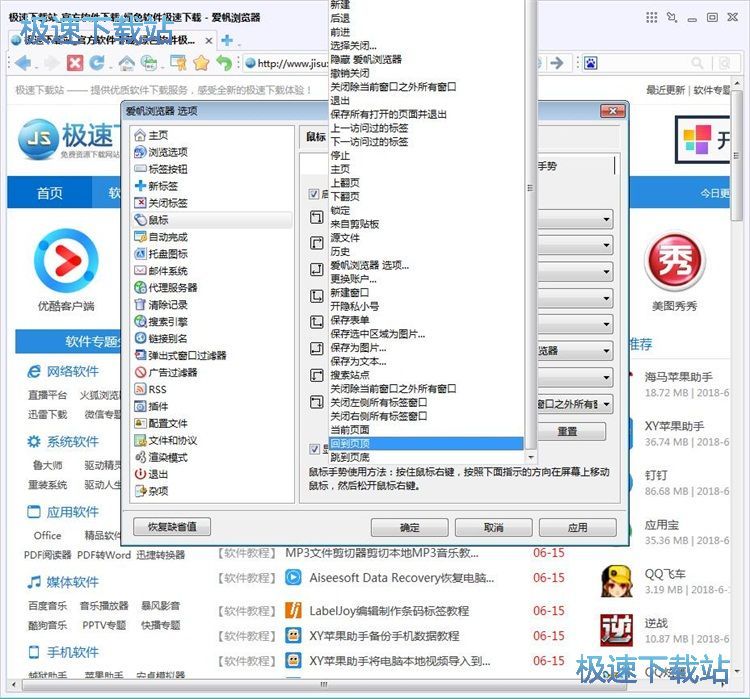Click the grid icon in title bar

651,18
